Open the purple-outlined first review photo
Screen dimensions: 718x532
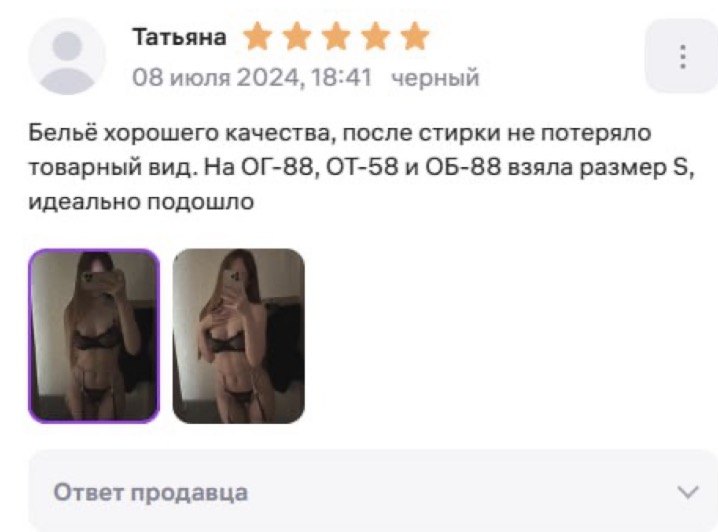tap(94, 336)
